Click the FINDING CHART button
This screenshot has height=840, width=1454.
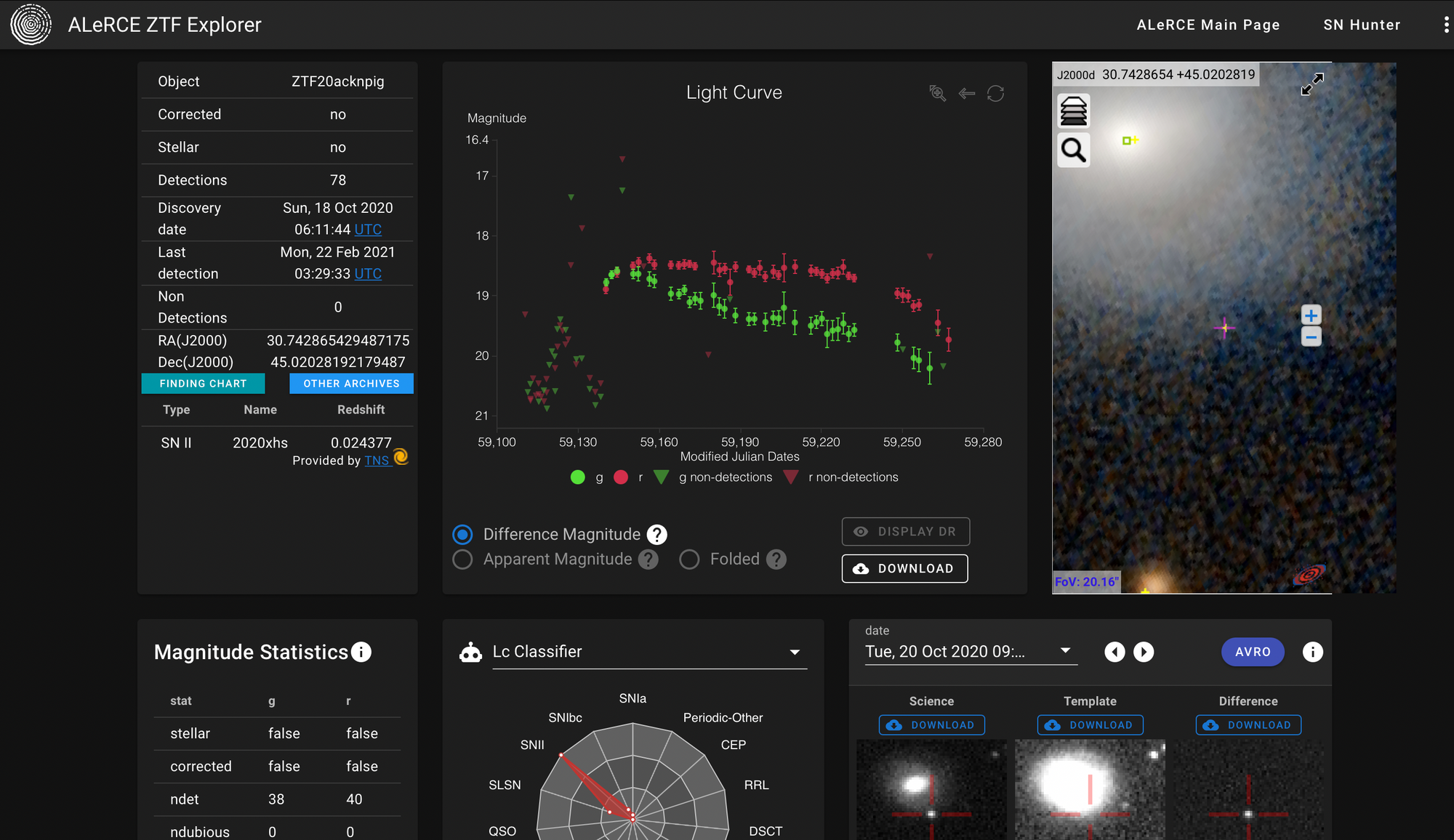click(203, 384)
